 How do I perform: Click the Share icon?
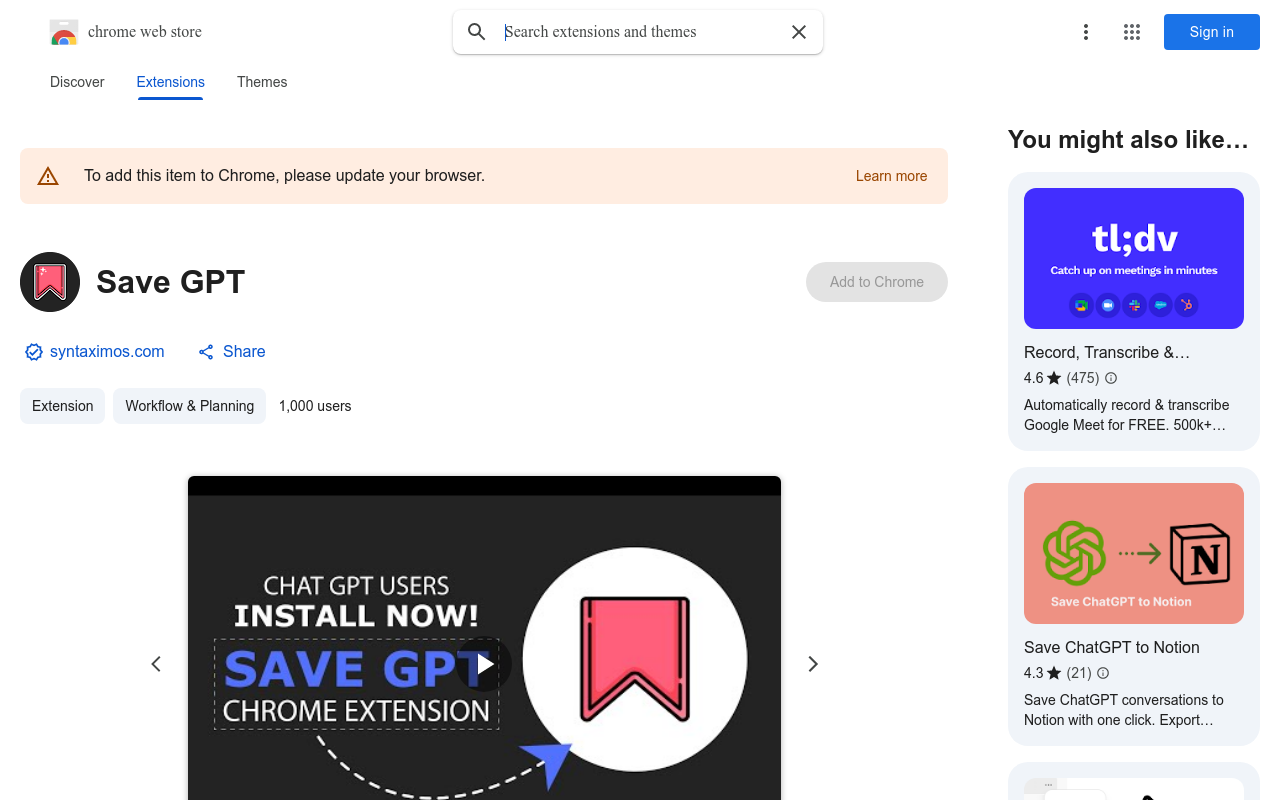point(206,352)
